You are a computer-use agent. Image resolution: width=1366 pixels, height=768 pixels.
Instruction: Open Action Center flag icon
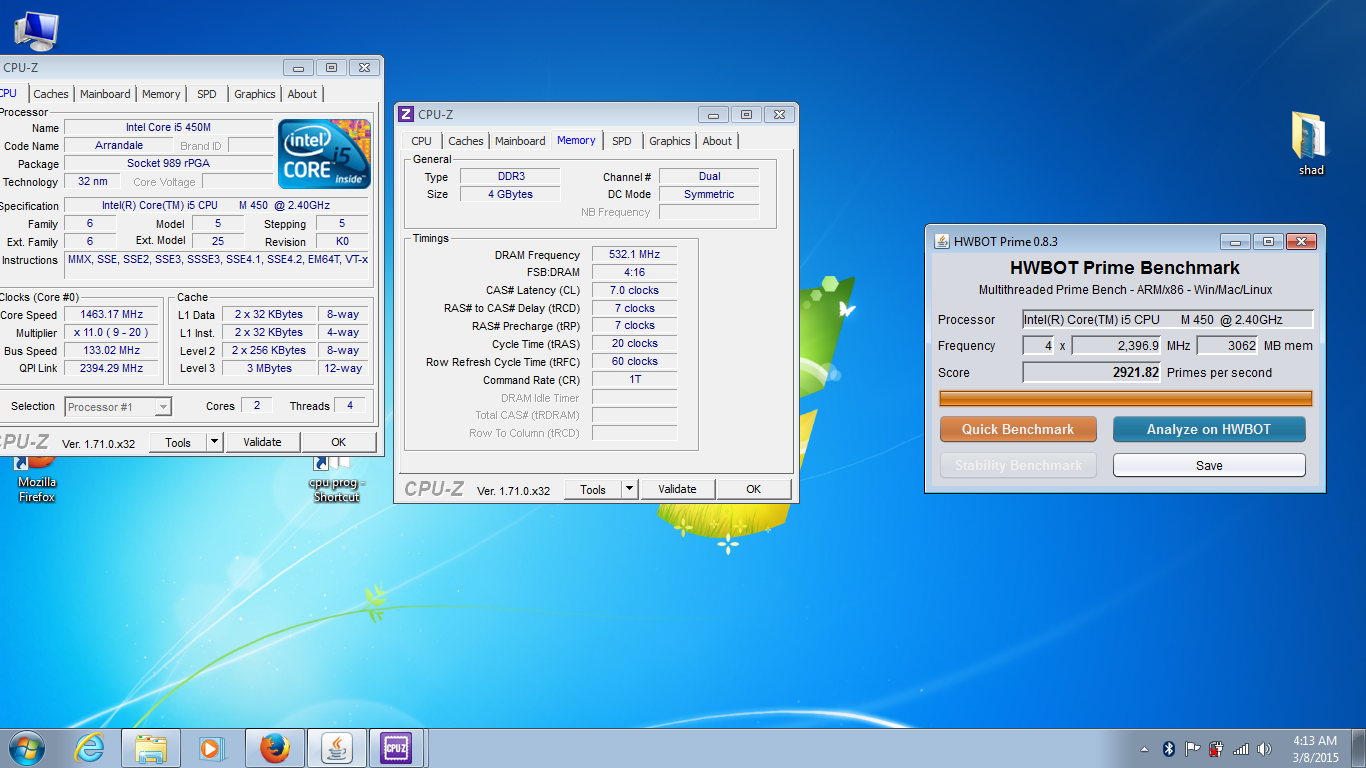[1192, 749]
